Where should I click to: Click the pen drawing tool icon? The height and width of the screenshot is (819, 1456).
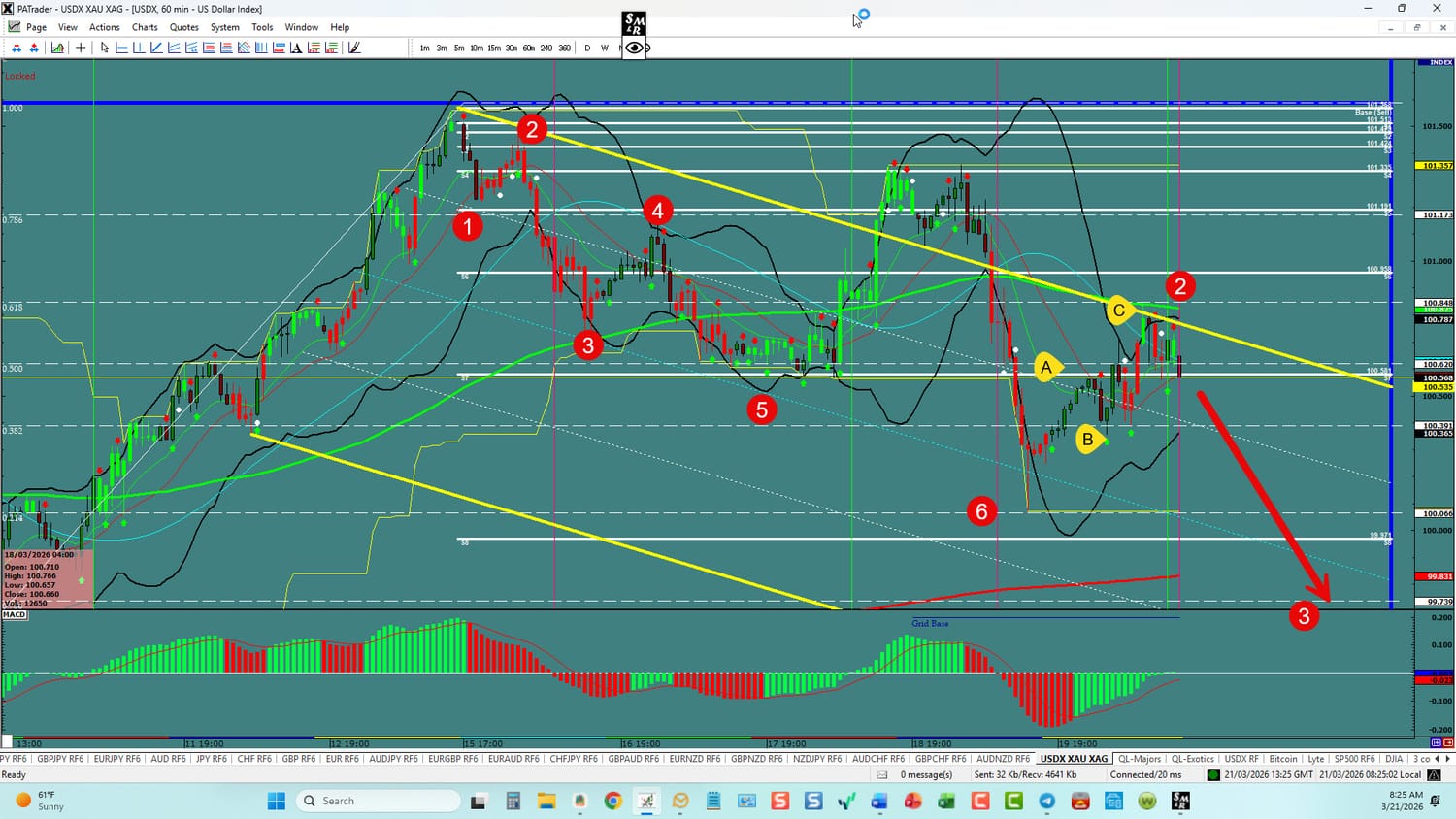tap(354, 48)
